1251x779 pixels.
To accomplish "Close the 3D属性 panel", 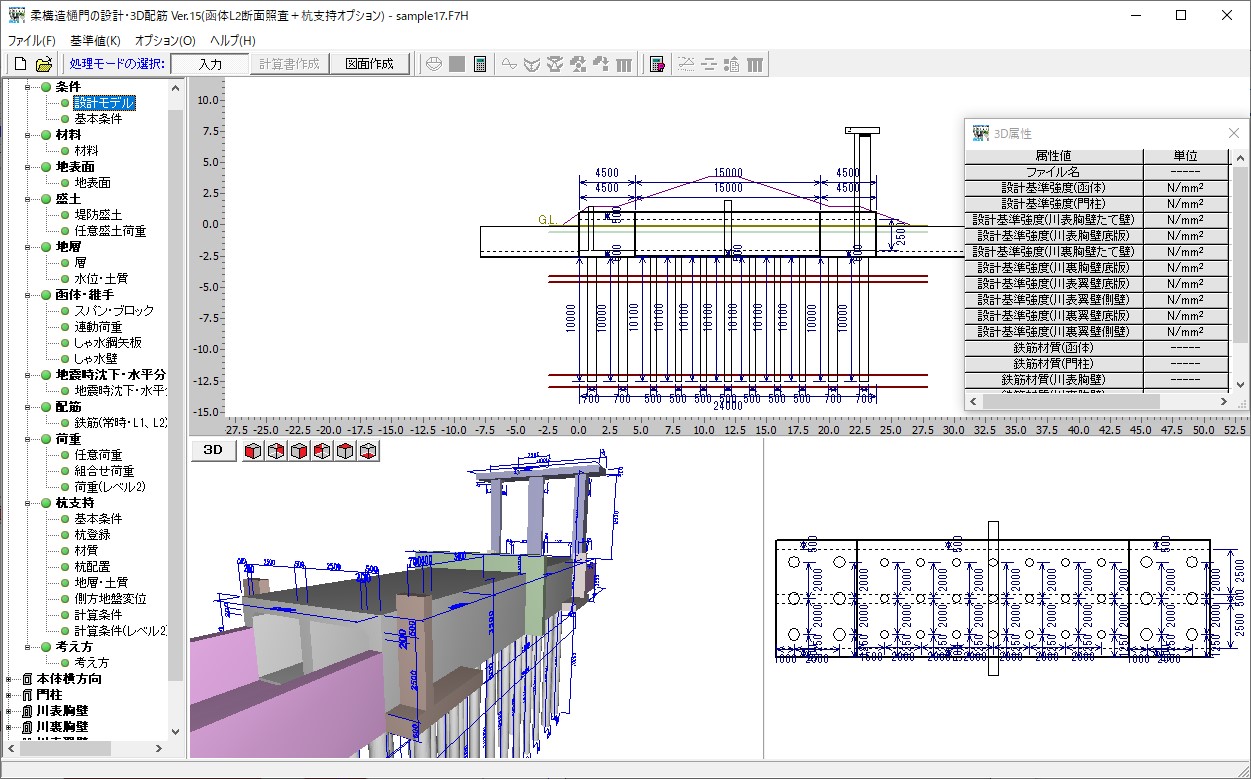I will click(1233, 133).
